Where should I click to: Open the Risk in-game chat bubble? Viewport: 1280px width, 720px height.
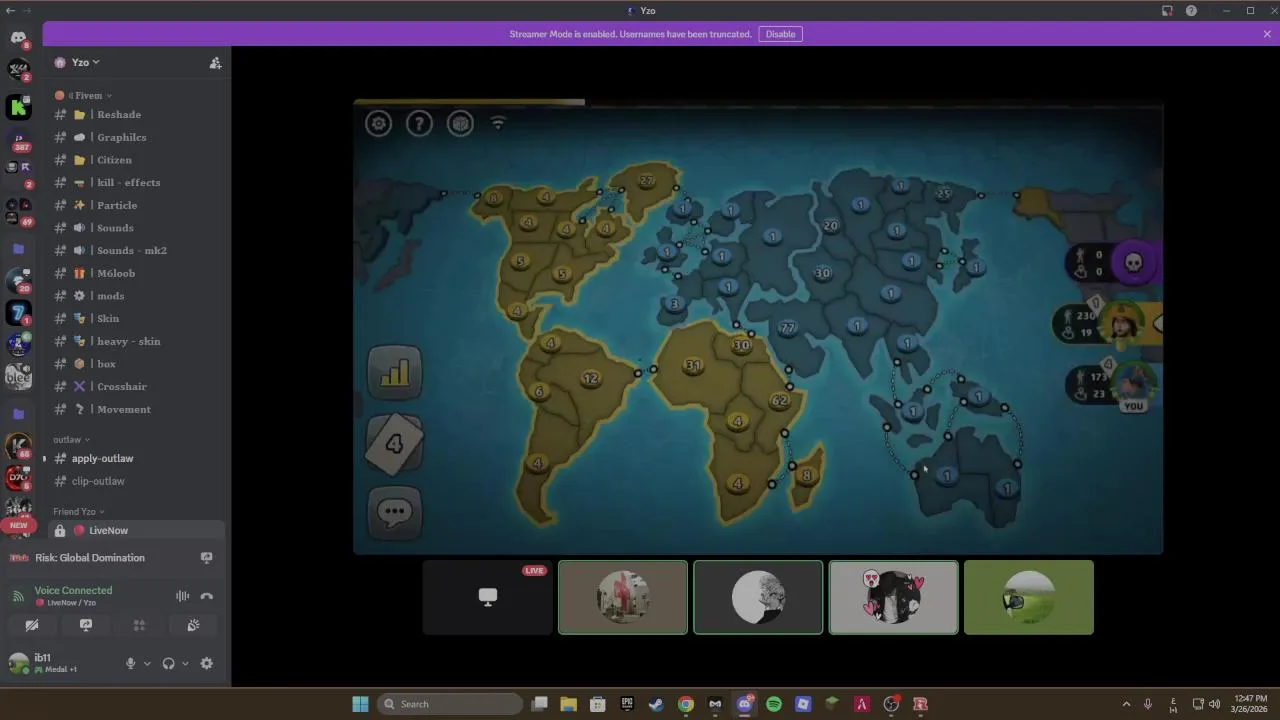[x=395, y=513]
